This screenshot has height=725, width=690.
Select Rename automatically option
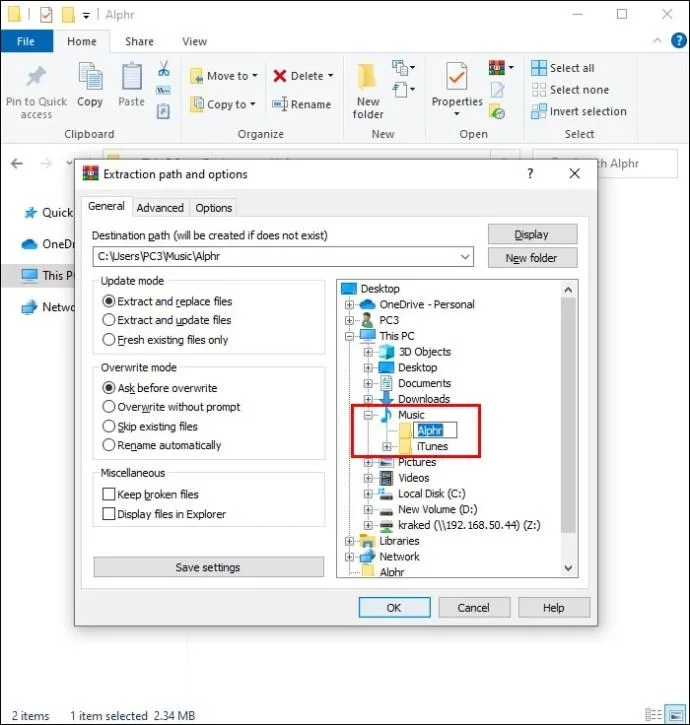coord(161,445)
